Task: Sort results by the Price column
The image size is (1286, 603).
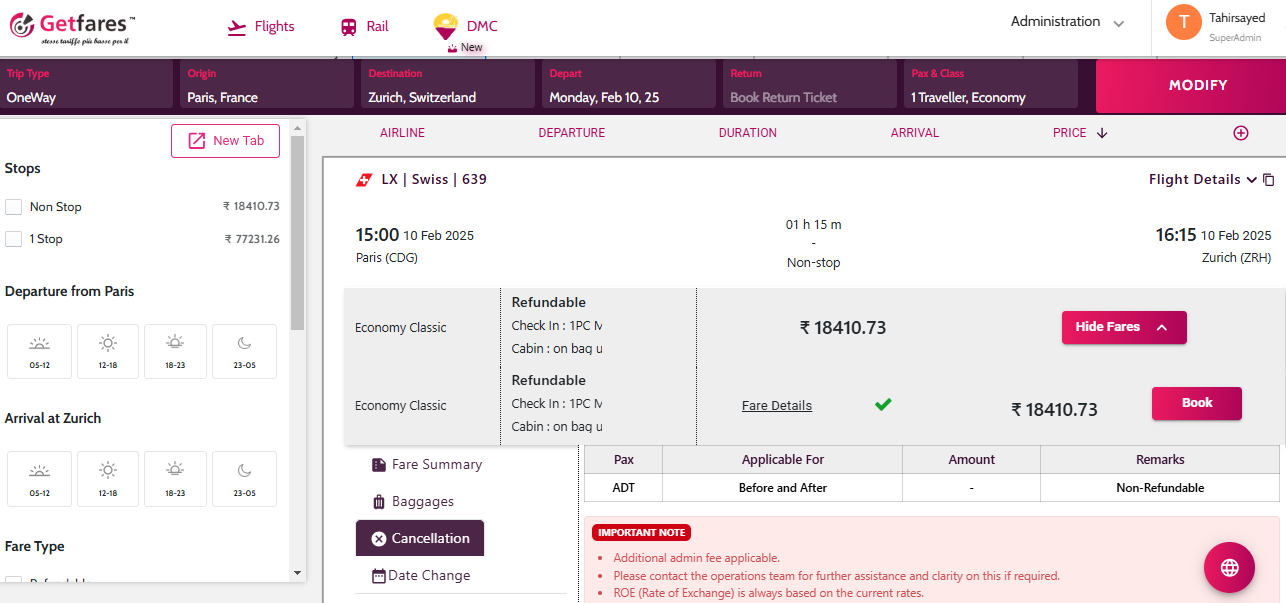Action: pos(1079,133)
